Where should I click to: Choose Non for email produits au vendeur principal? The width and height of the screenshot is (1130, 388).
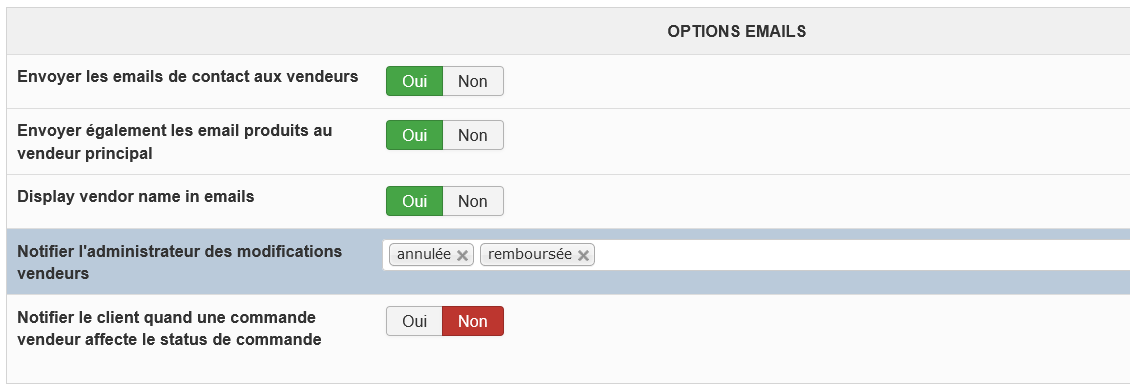(473, 136)
